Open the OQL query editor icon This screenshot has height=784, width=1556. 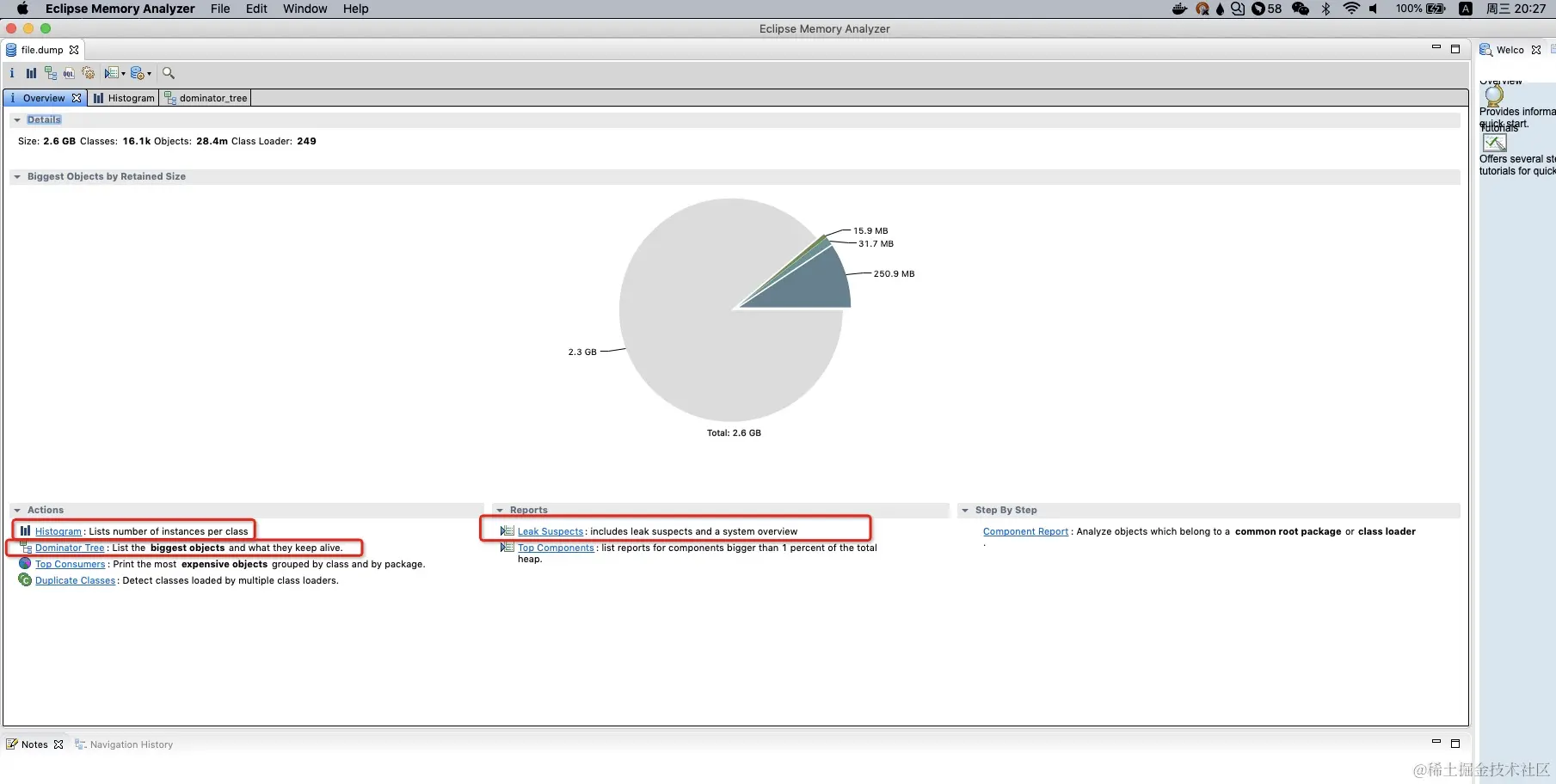(69, 73)
